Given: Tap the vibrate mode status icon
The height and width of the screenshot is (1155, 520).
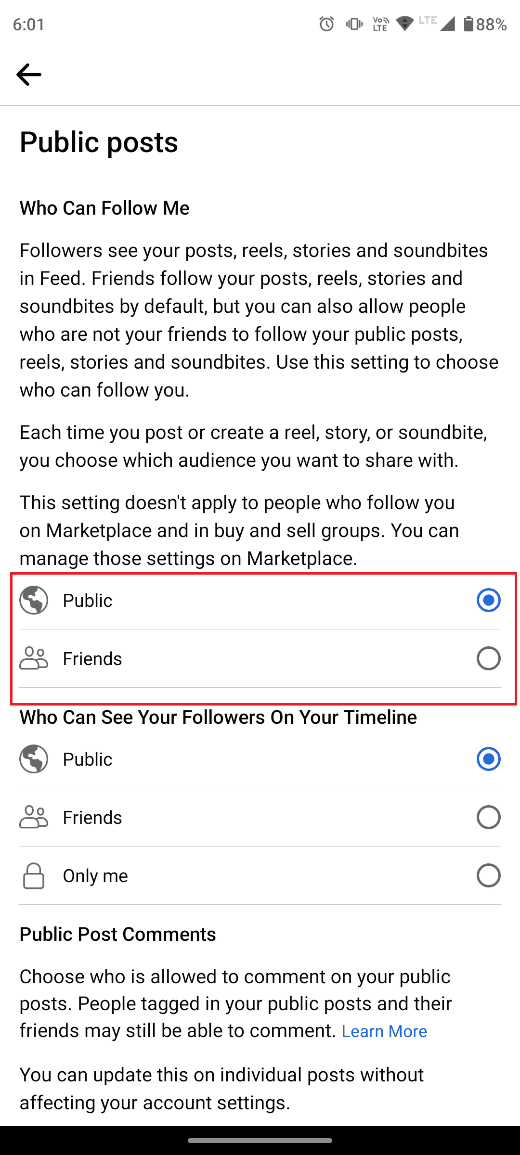Looking at the screenshot, I should [x=354, y=24].
